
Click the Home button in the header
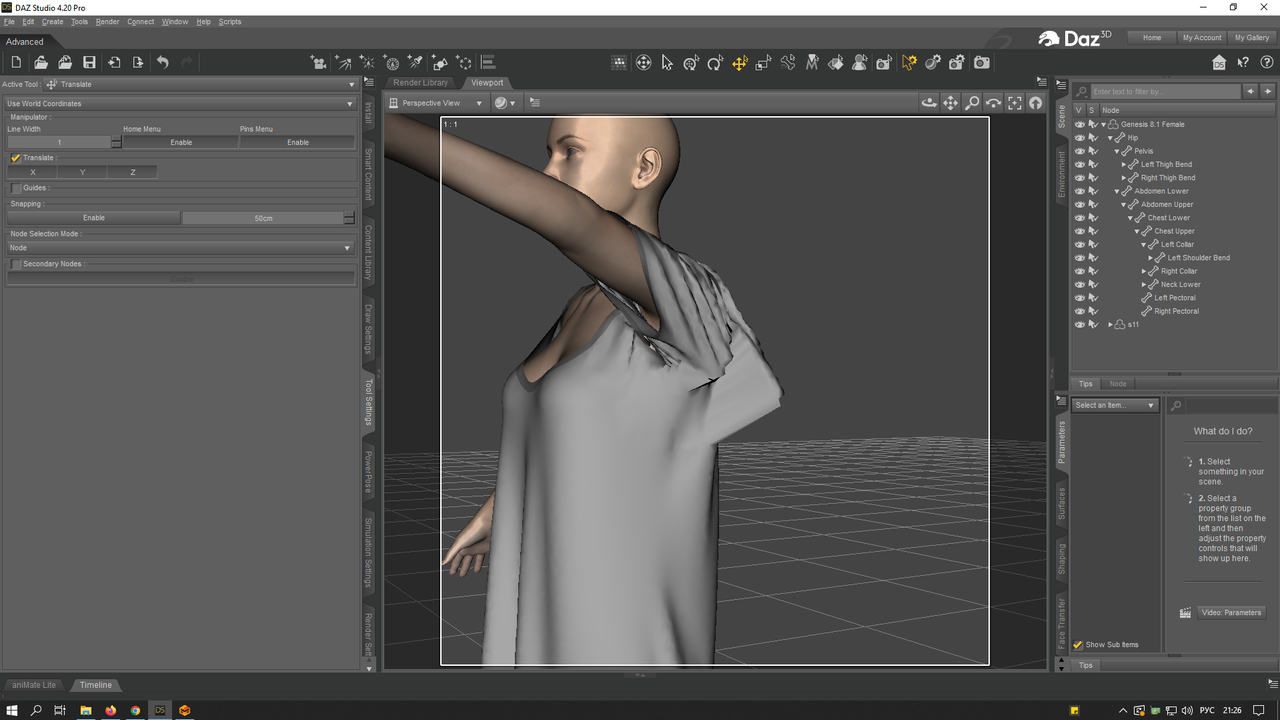point(1152,37)
